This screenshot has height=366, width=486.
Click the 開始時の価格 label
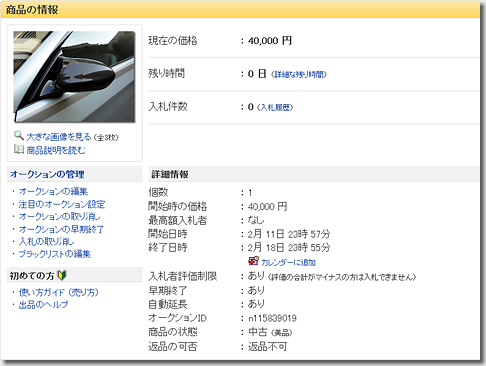pos(178,206)
